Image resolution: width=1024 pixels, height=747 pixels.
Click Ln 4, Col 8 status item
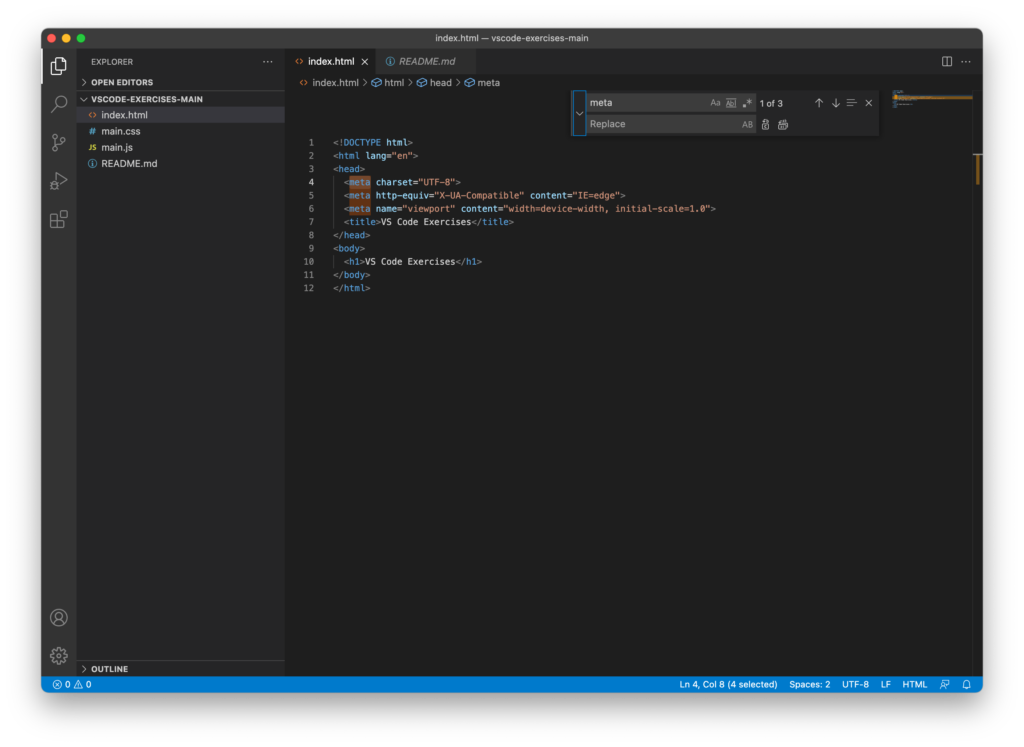[x=728, y=684]
